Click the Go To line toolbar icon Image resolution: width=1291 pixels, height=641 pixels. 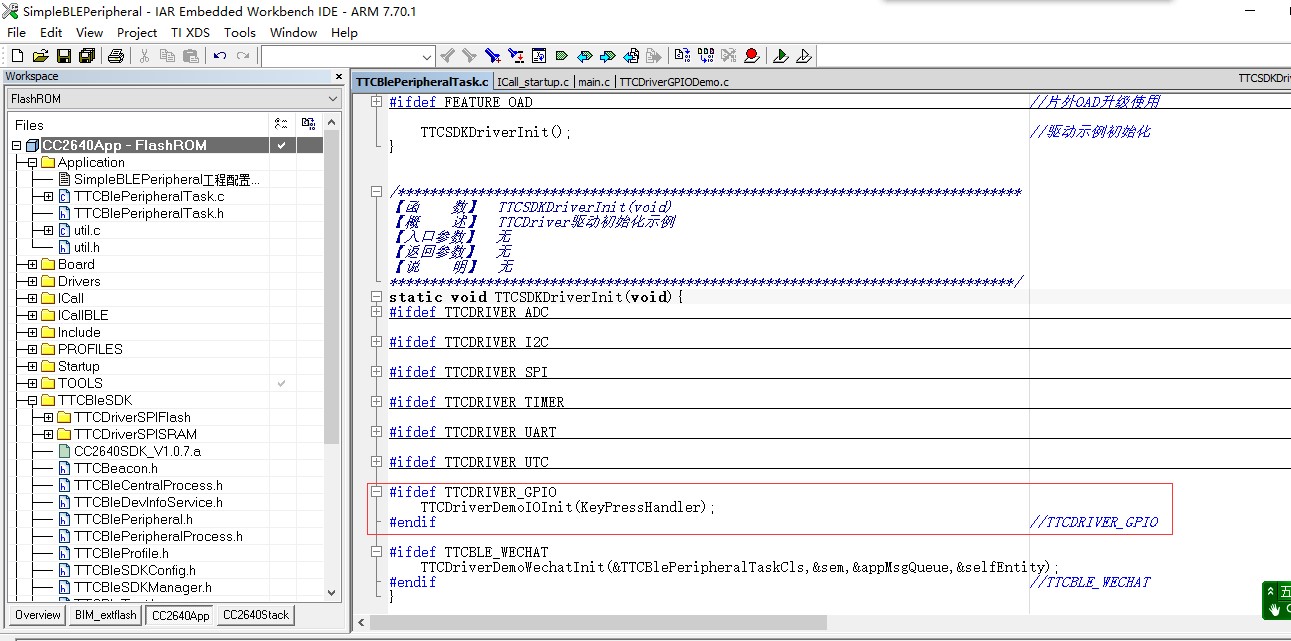tap(539, 56)
